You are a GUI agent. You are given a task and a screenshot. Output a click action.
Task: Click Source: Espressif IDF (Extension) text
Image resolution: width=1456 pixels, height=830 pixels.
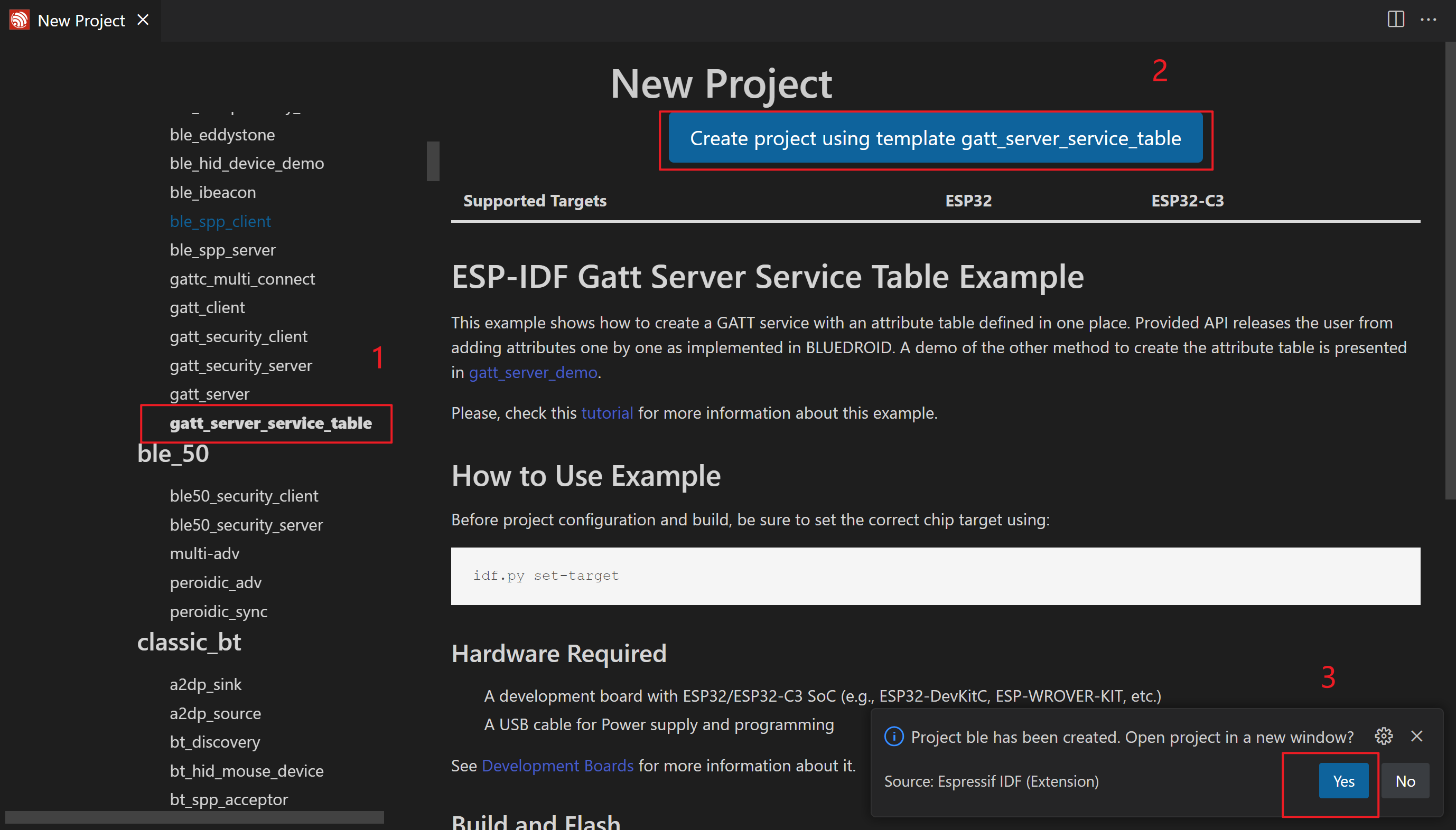[x=991, y=781]
